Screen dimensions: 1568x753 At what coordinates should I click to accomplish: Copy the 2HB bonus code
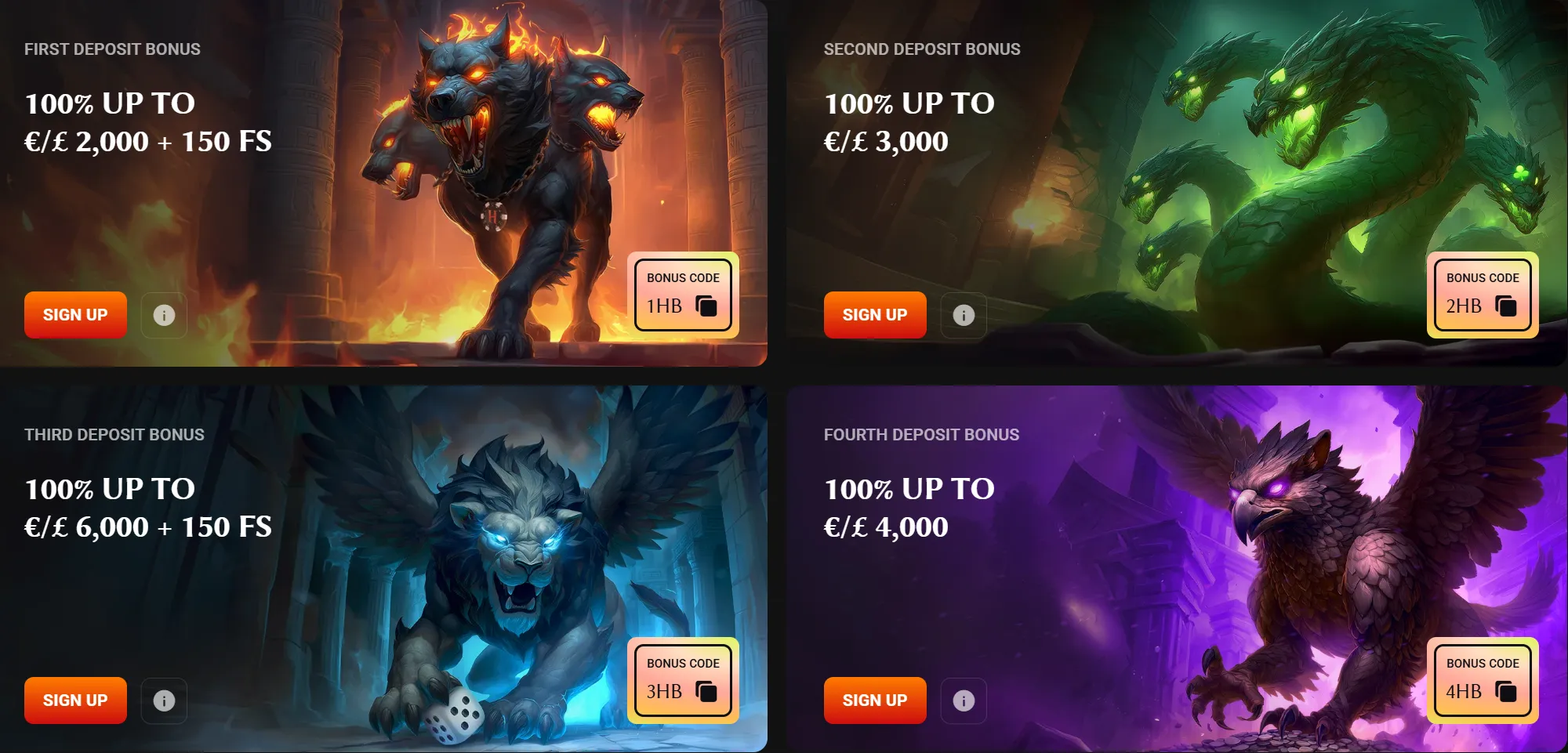[1505, 306]
